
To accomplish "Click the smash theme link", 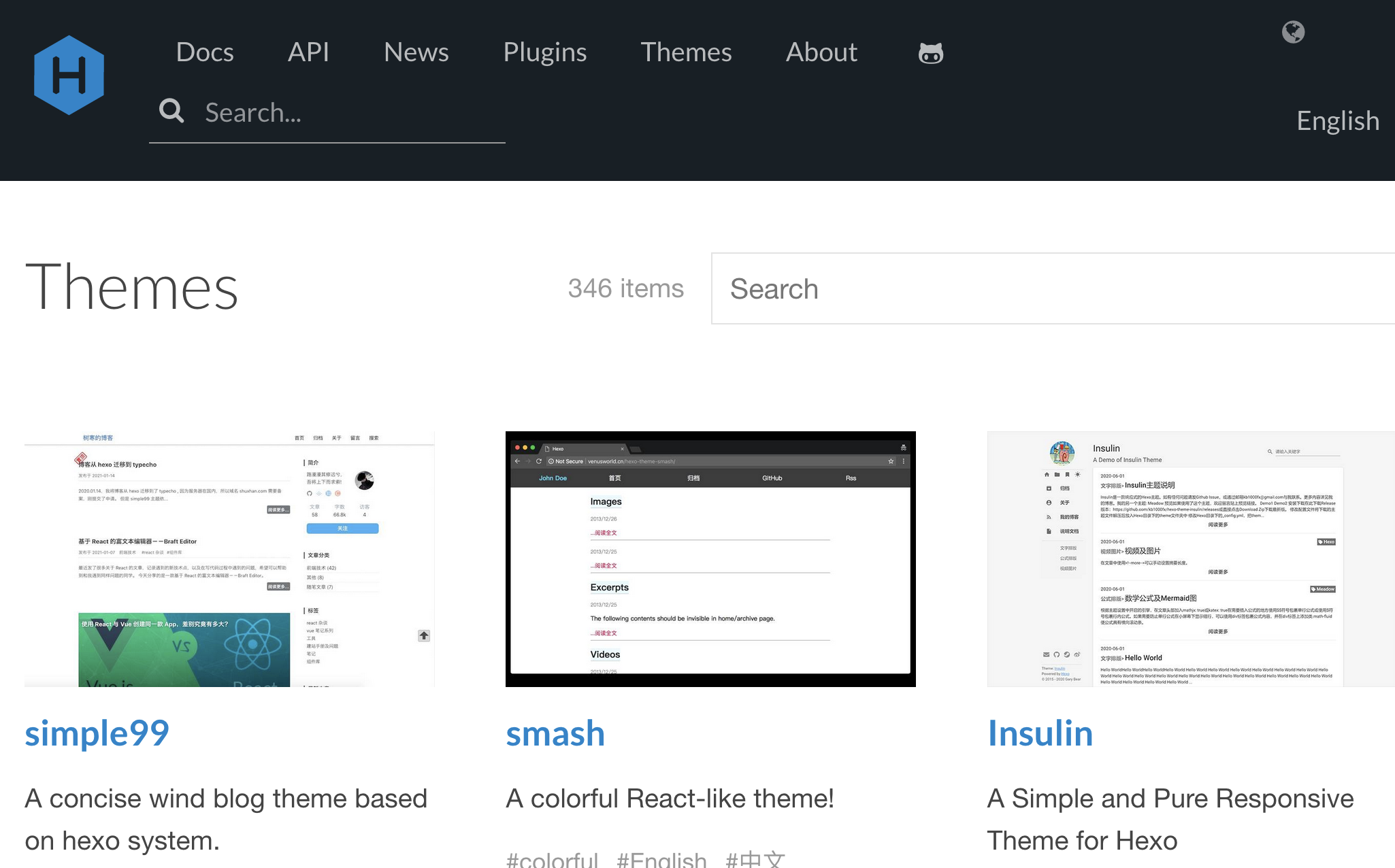I will click(x=556, y=733).
